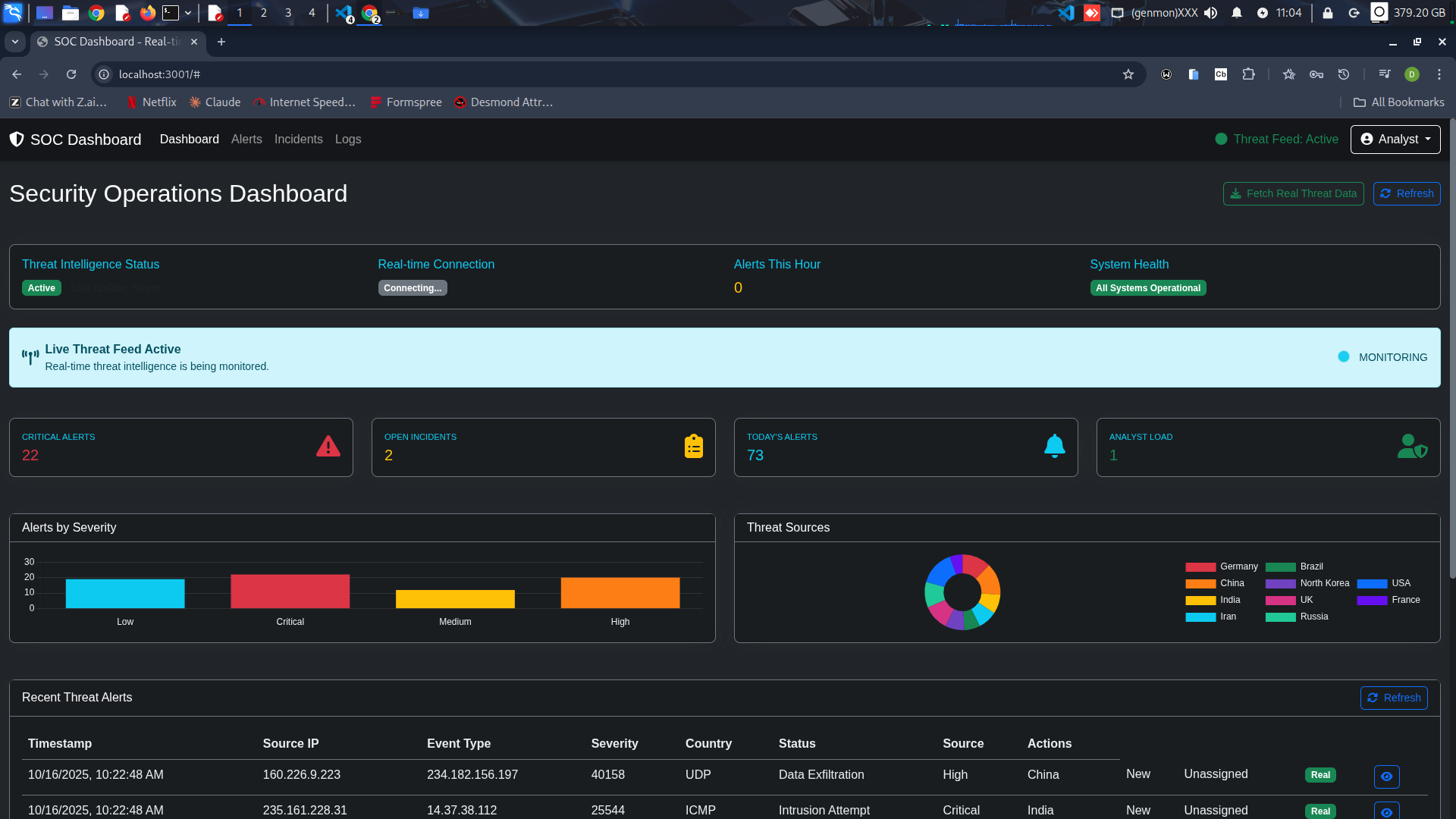View details of the Data Exfiltration alert

pos(1386,777)
